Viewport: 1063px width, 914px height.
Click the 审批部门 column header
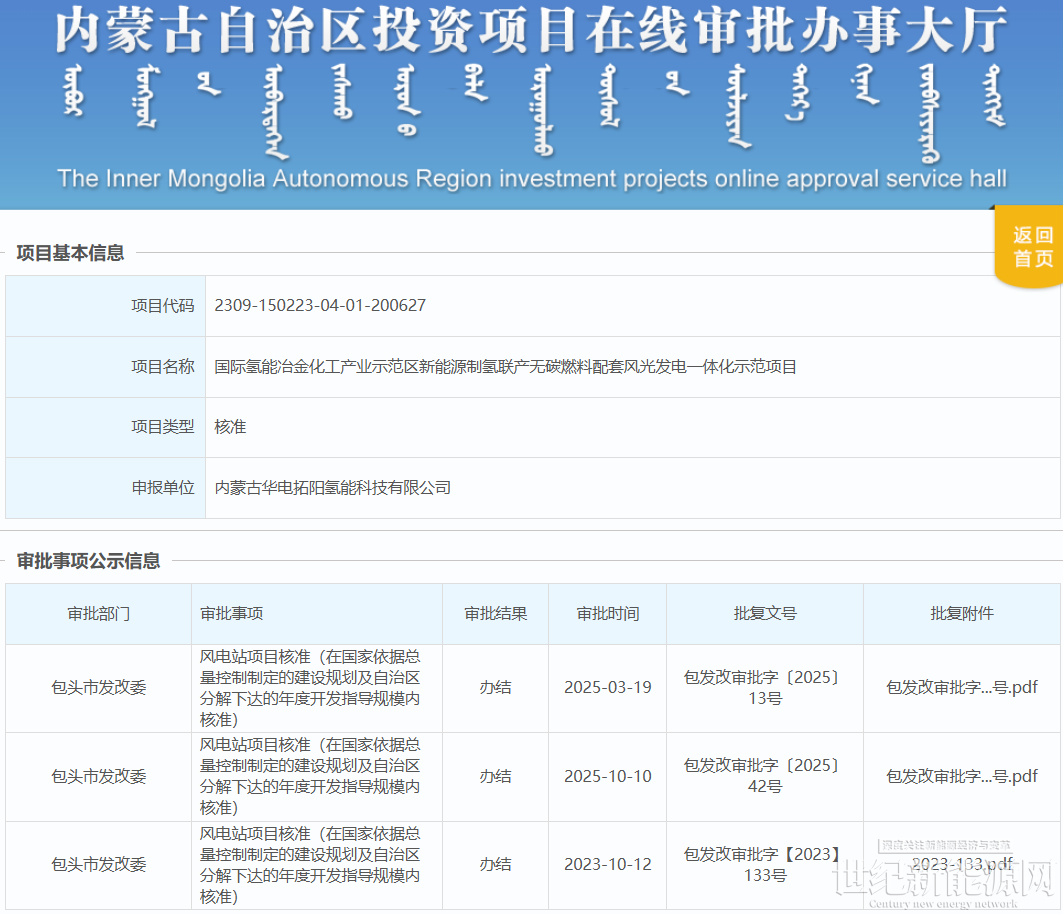(x=98, y=614)
